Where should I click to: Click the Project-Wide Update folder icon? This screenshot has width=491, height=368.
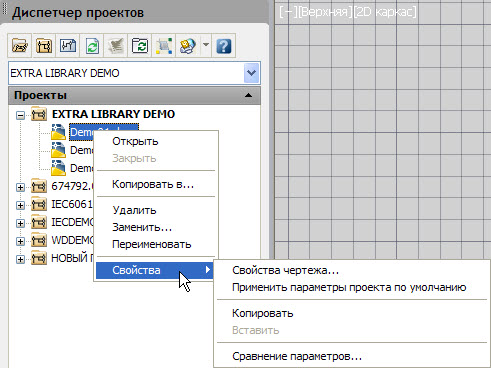pos(140,46)
